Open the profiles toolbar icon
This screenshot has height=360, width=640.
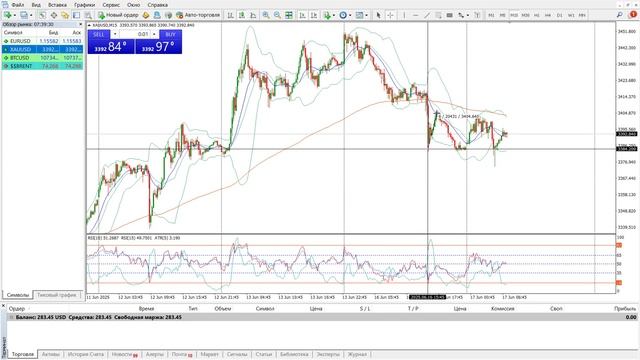click(x=24, y=15)
